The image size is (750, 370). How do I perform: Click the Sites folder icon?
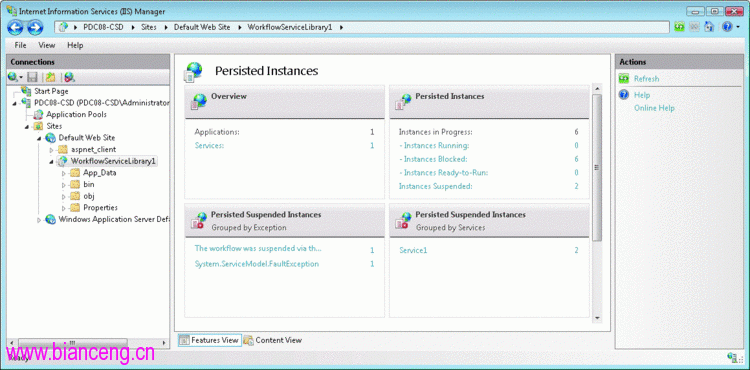tap(38, 126)
